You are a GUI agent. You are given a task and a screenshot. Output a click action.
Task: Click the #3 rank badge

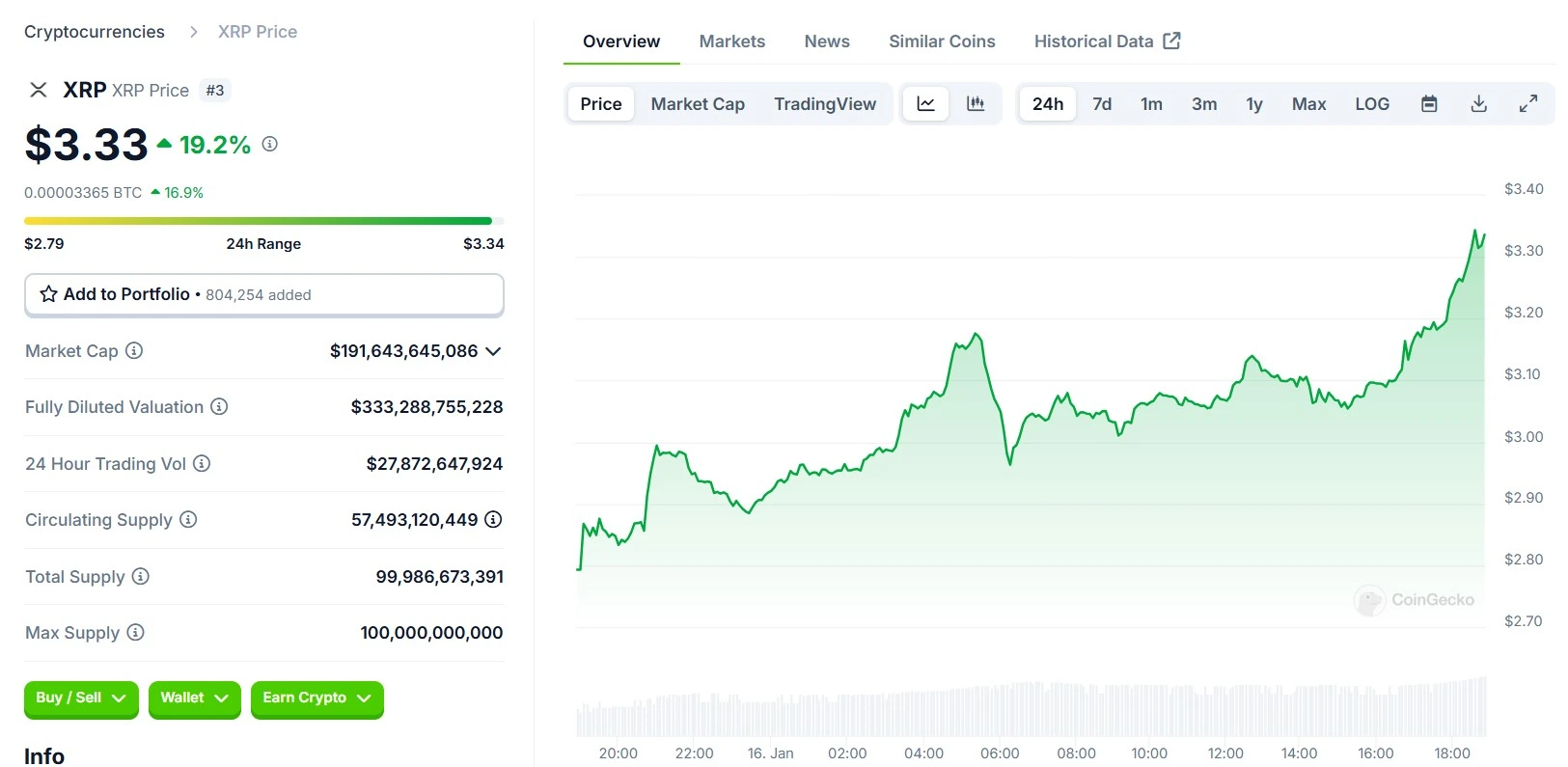coord(215,90)
